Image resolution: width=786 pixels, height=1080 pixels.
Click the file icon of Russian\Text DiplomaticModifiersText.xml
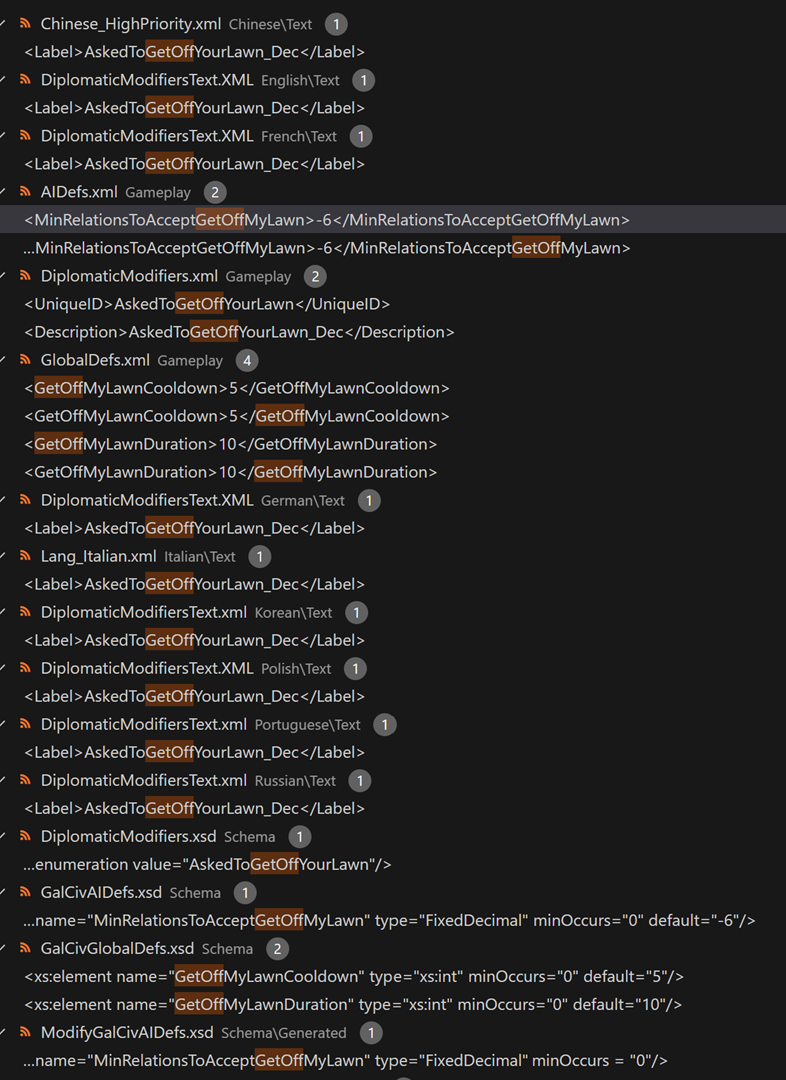pos(25,780)
